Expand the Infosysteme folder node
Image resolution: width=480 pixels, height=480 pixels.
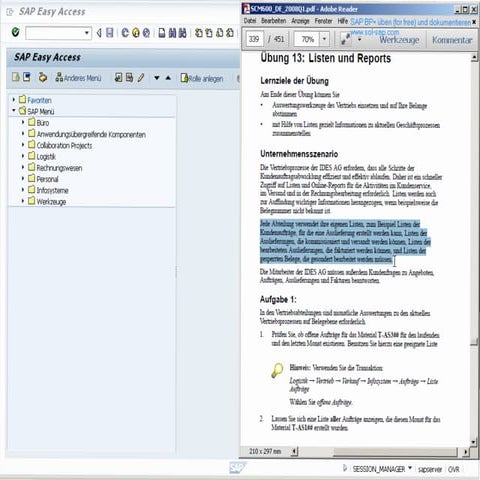pyautogui.click(x=23, y=190)
